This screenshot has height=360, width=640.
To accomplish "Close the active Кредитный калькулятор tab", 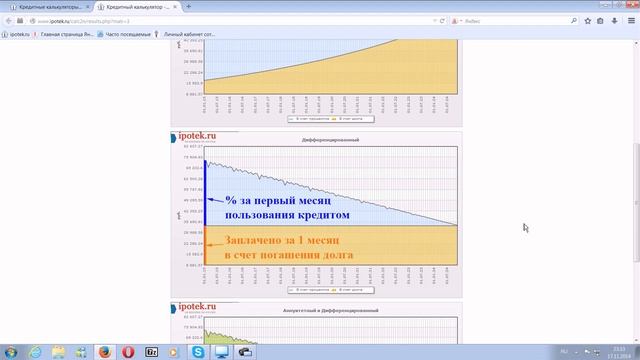I will [x=175, y=7].
